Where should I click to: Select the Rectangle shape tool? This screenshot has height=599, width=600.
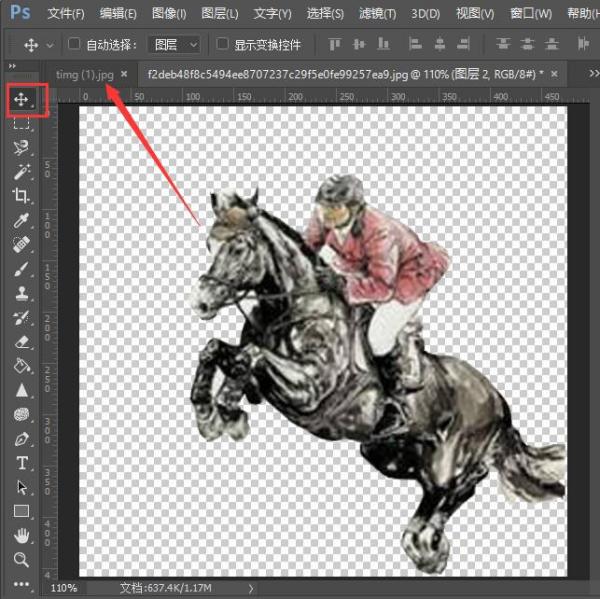click(x=21, y=511)
